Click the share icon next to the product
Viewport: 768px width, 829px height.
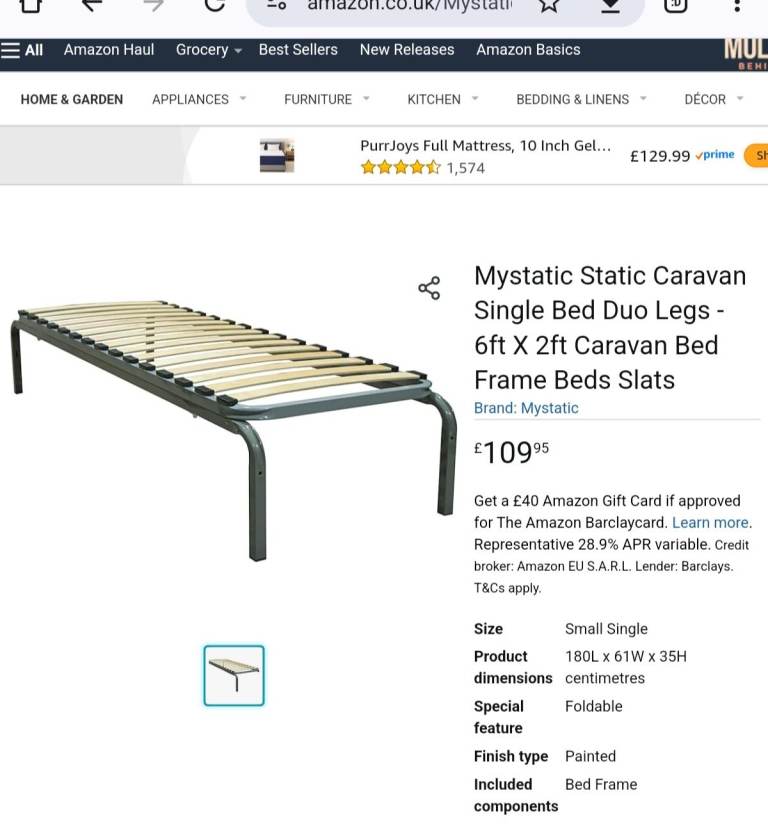(x=429, y=288)
